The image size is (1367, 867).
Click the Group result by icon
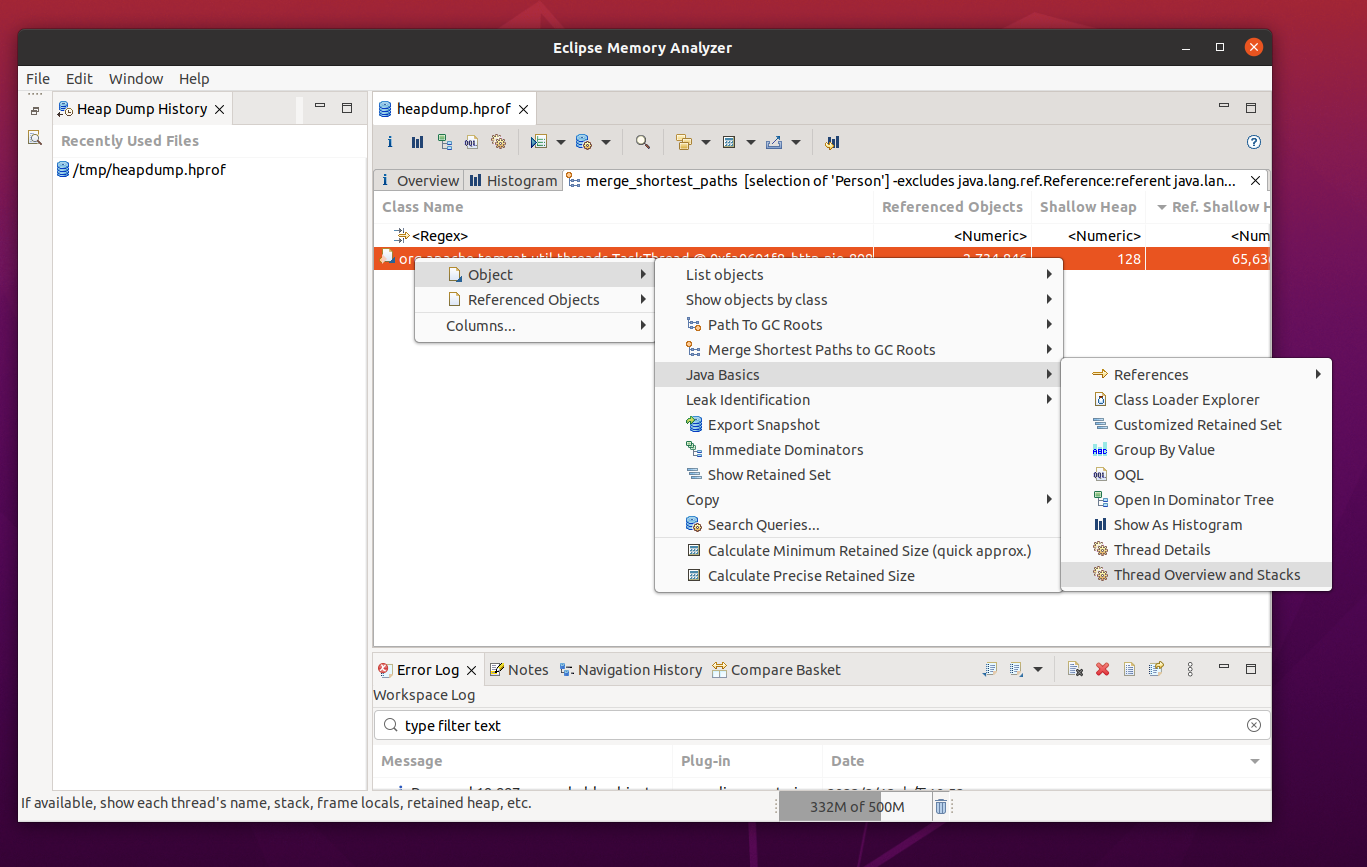pos(684,142)
